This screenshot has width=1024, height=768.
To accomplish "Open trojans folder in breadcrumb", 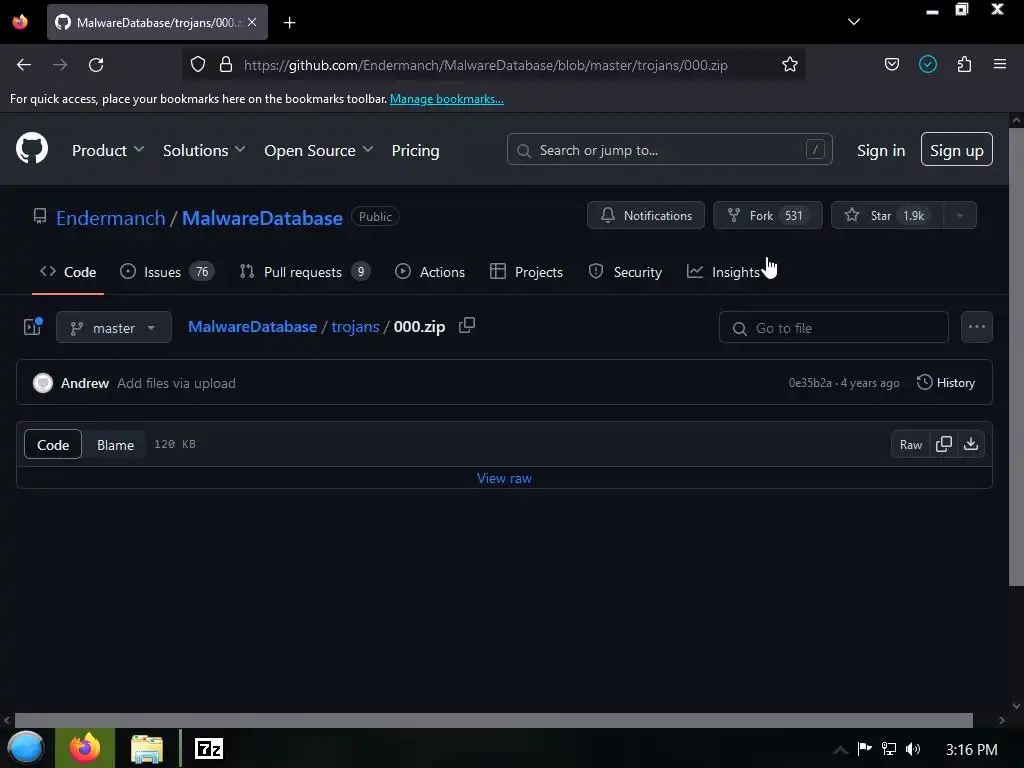I will click(355, 327).
